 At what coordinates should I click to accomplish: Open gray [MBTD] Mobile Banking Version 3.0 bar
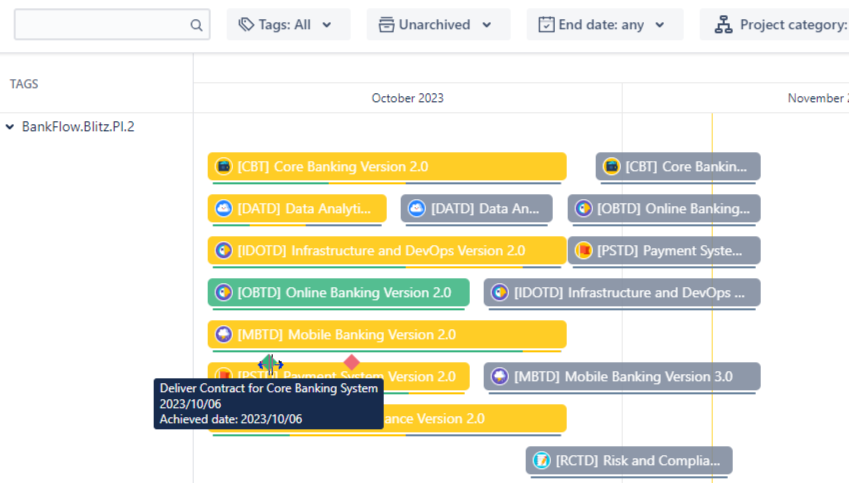pos(622,376)
